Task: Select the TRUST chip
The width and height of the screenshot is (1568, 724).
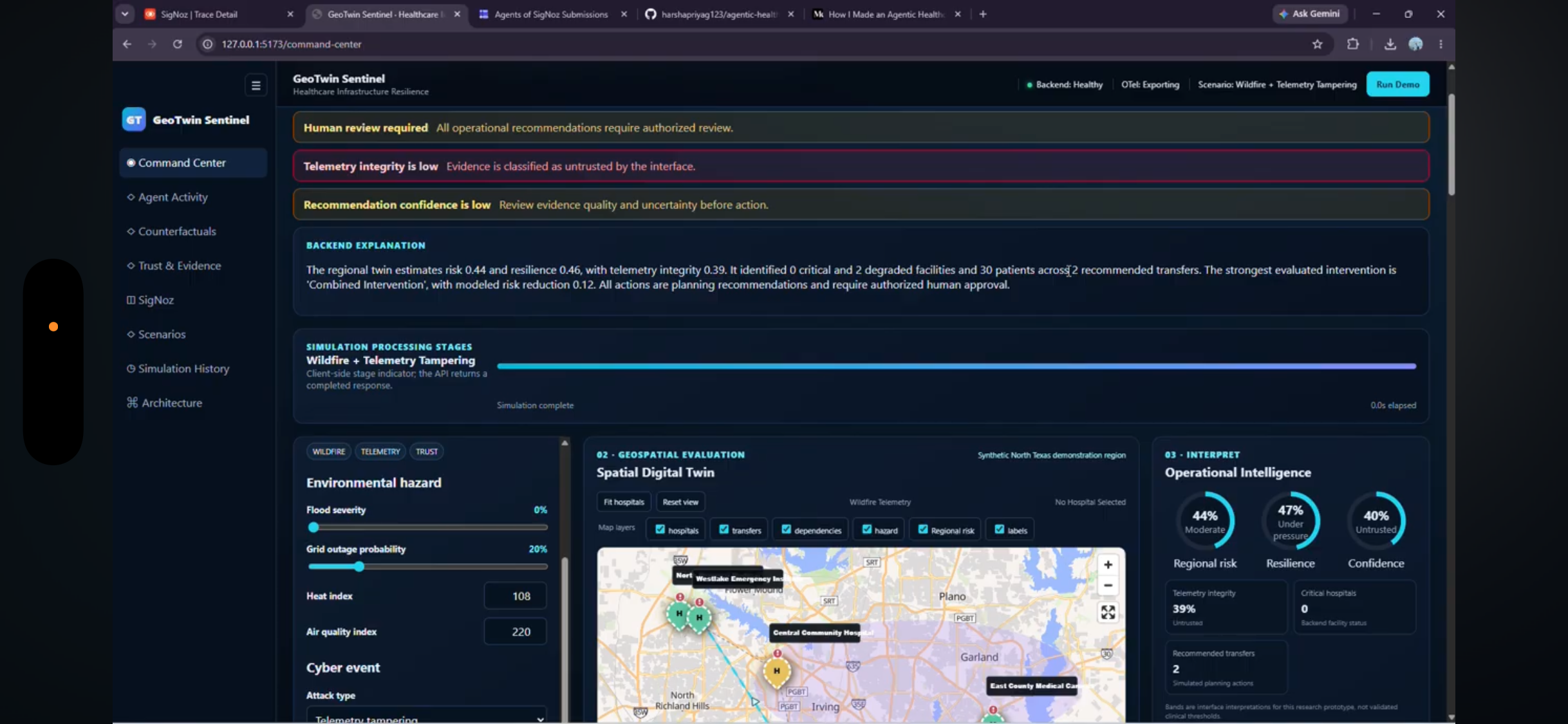Action: [x=426, y=451]
